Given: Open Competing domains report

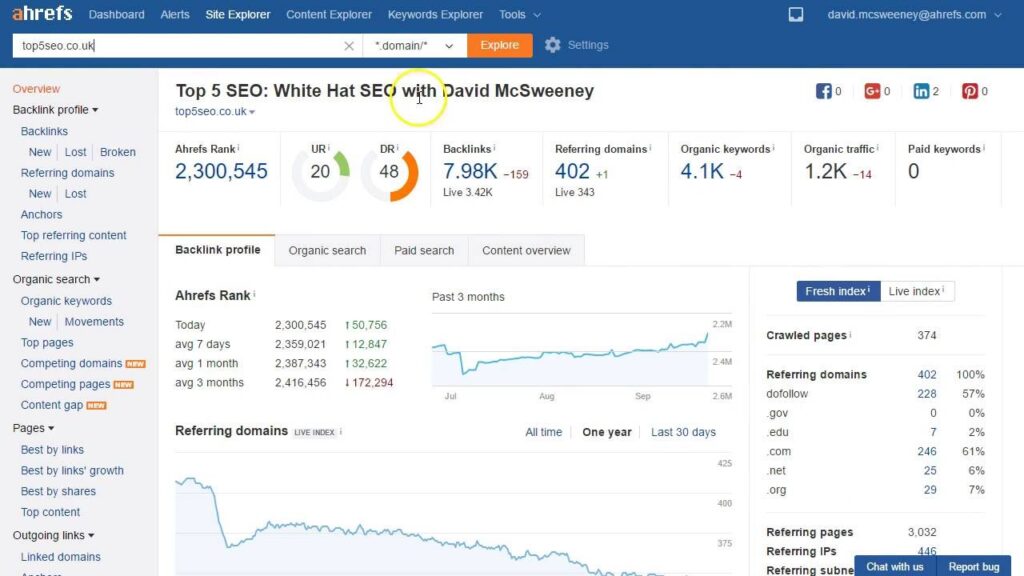Looking at the screenshot, I should tap(71, 364).
